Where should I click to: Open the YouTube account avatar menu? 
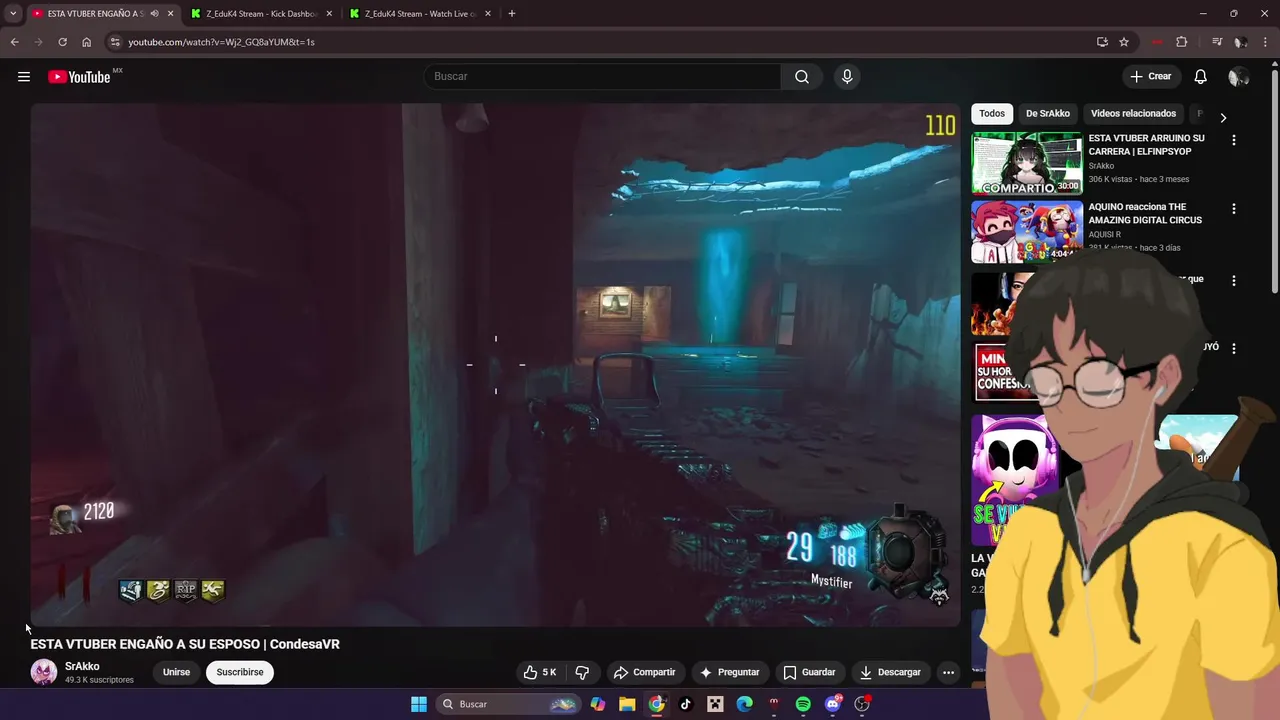(x=1238, y=77)
